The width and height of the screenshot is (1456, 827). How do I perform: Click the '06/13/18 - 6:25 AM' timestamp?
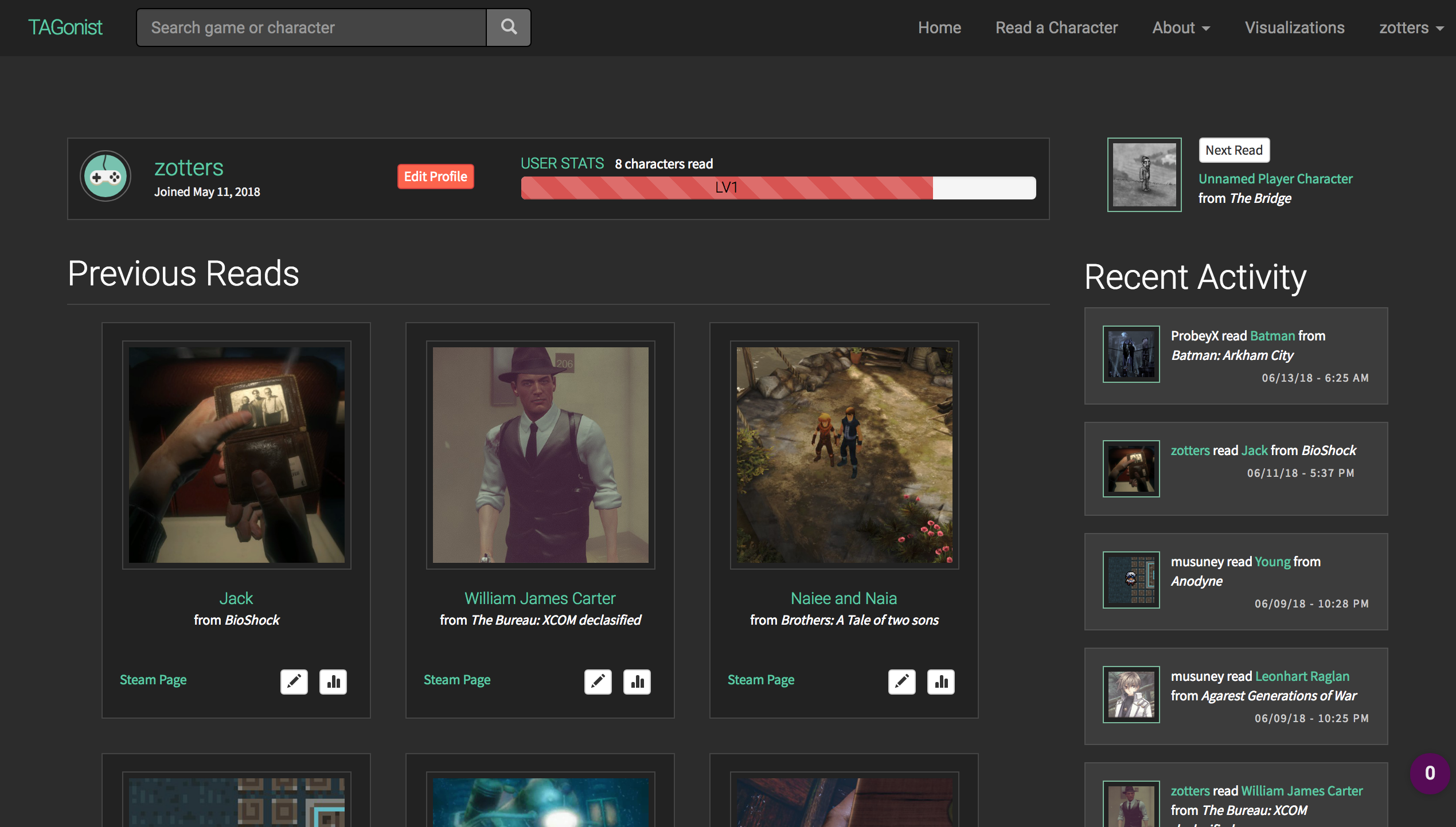[x=1315, y=378]
